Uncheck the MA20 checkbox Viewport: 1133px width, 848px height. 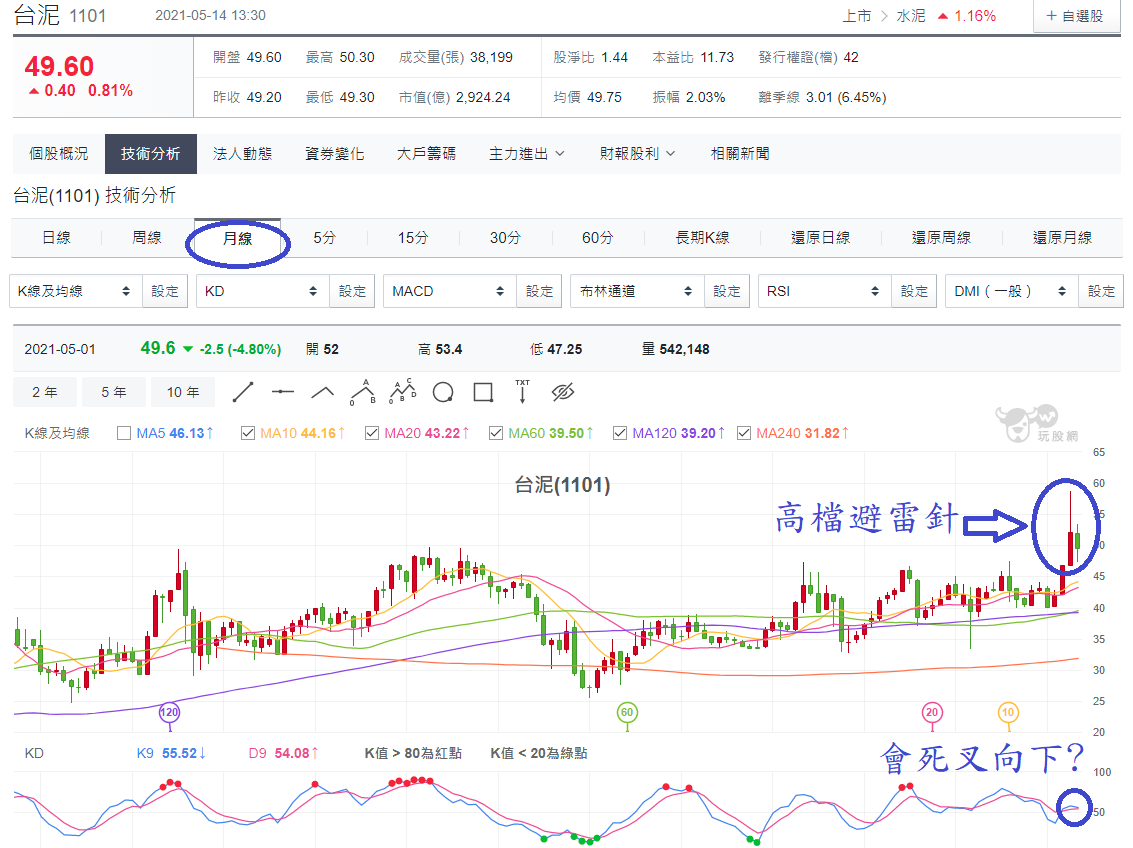click(x=372, y=433)
